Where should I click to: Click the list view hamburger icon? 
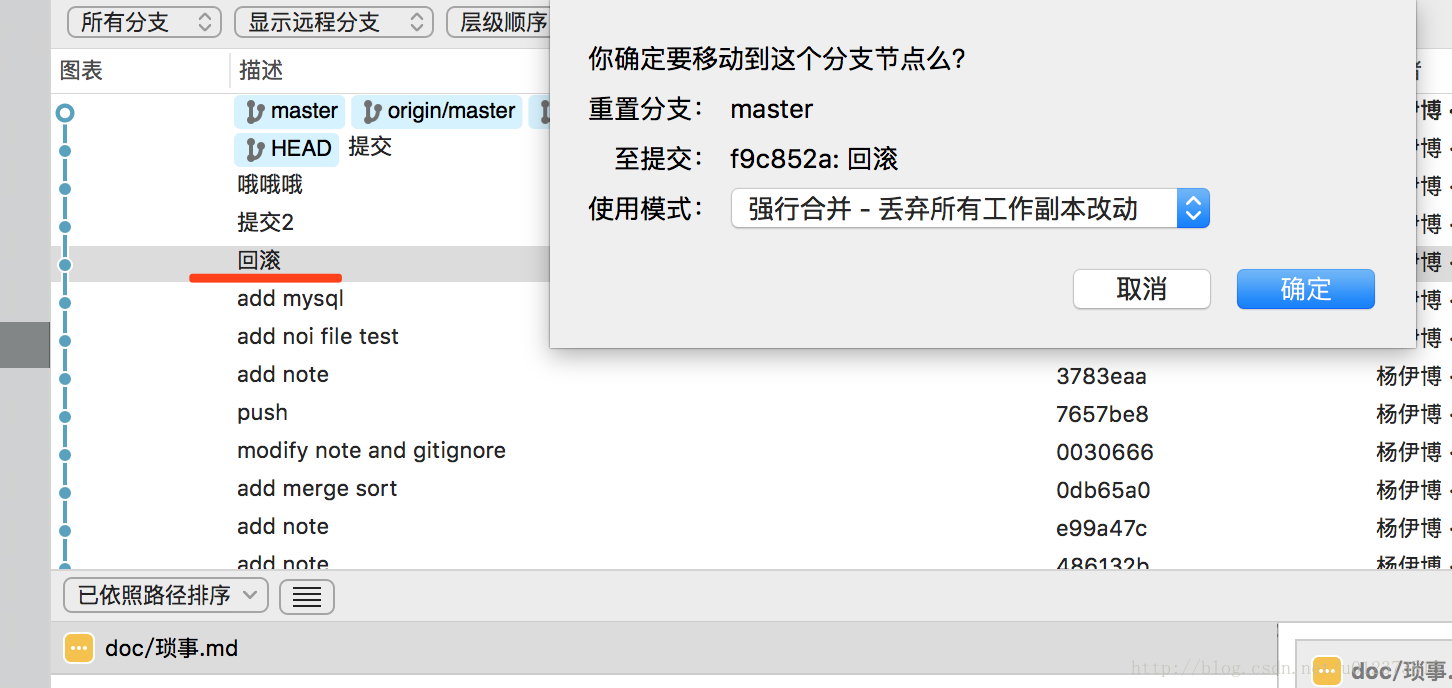tap(307, 597)
